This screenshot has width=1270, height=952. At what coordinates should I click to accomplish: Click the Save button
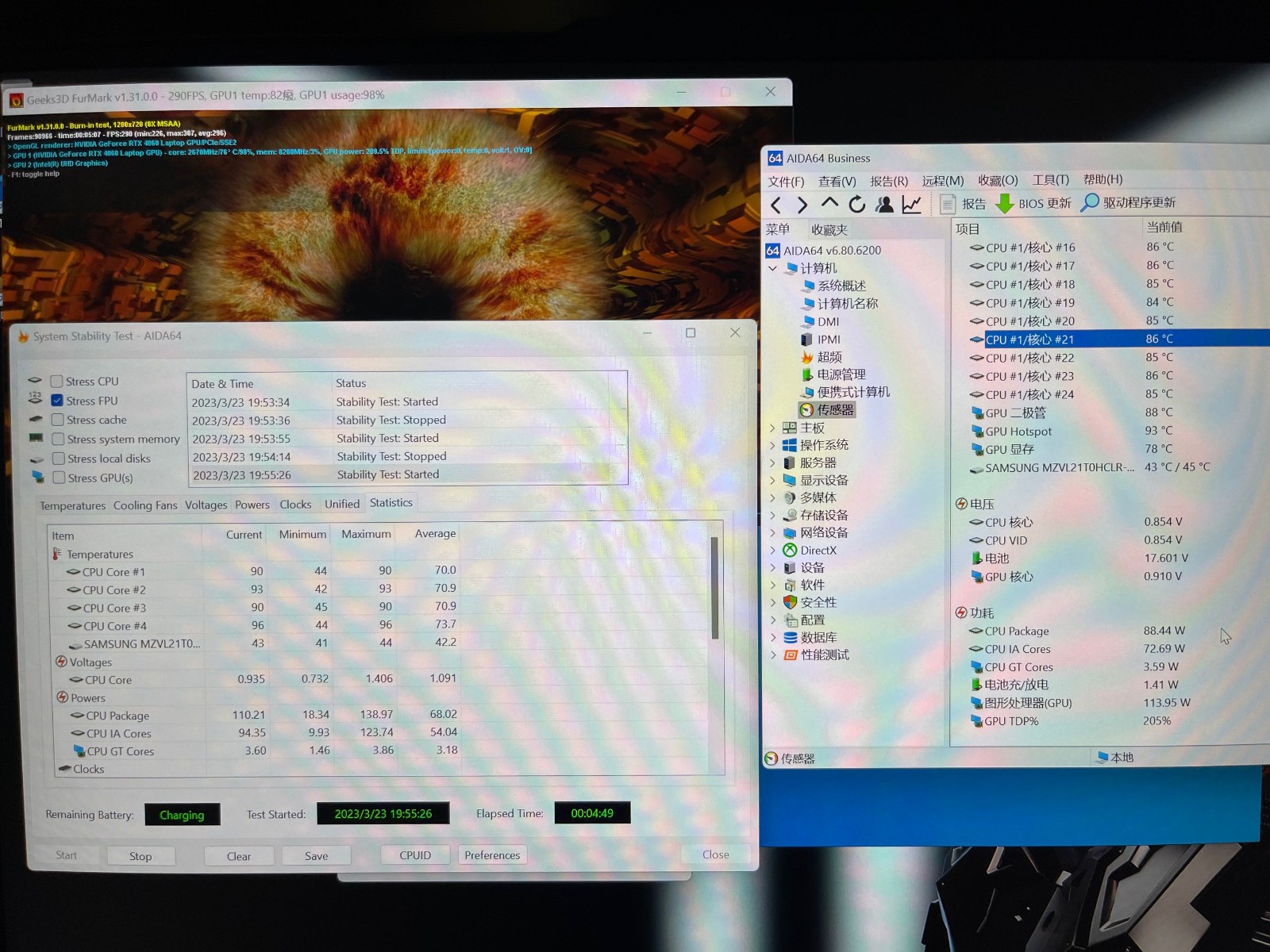click(316, 855)
